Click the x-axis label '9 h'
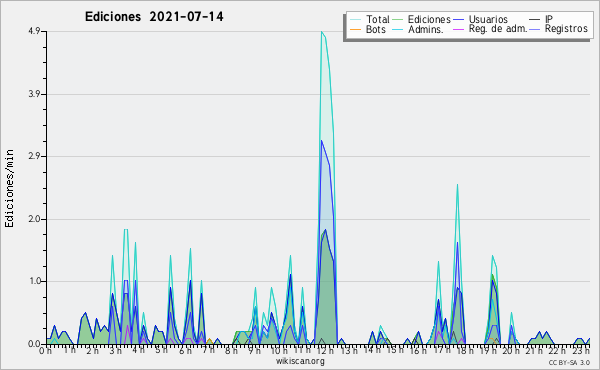This screenshot has height=370, width=600. click(x=254, y=350)
